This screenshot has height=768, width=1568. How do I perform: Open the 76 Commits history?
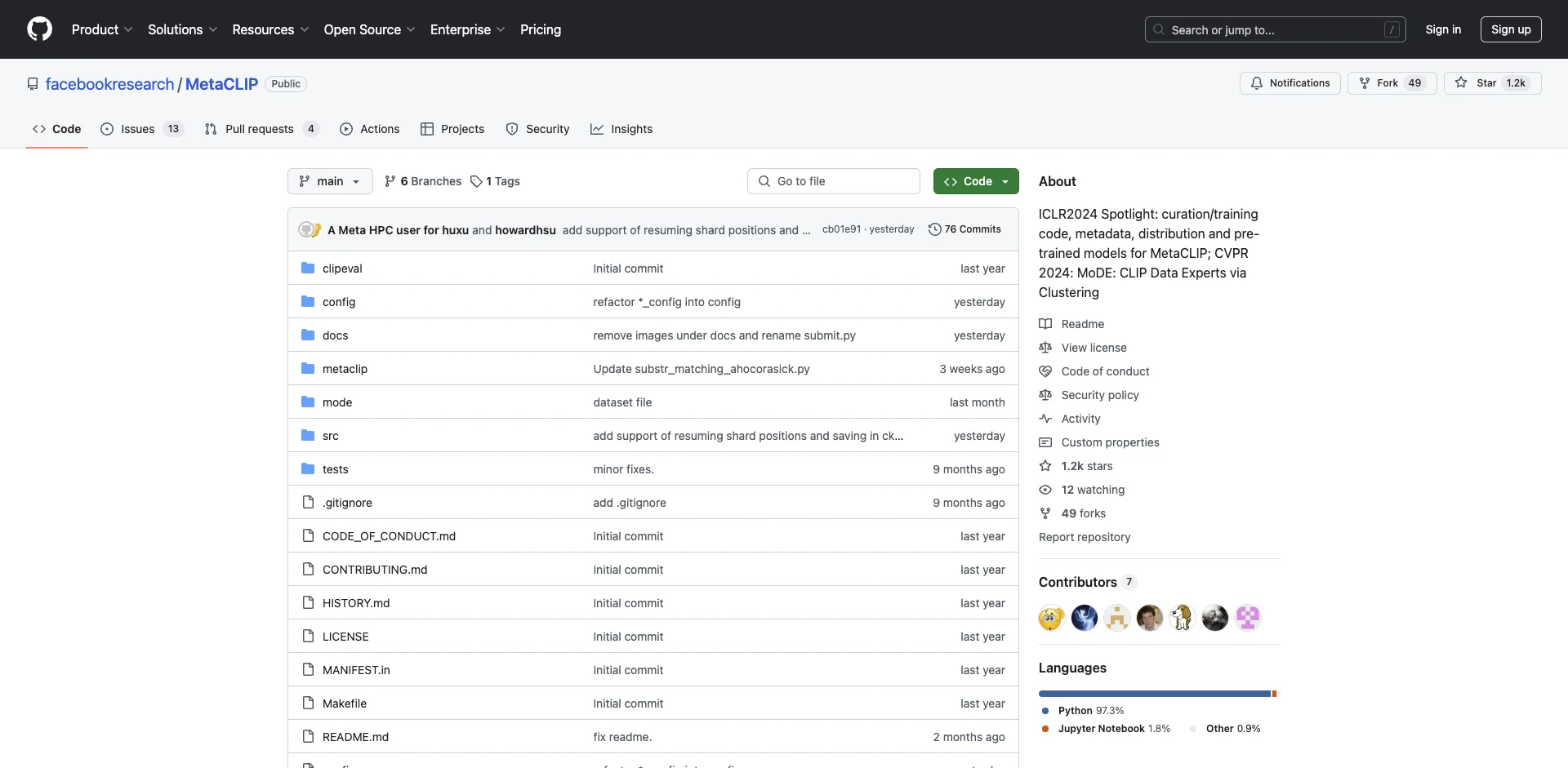tap(964, 229)
